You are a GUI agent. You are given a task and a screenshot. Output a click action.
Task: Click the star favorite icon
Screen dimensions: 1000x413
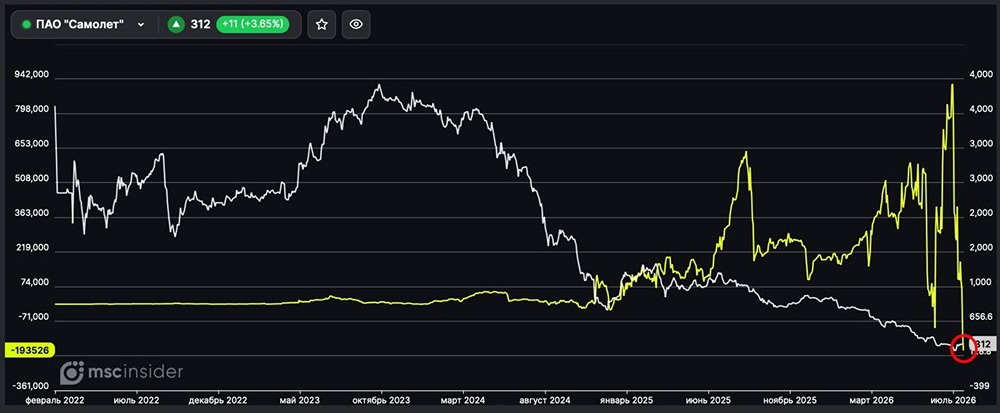tap(321, 24)
